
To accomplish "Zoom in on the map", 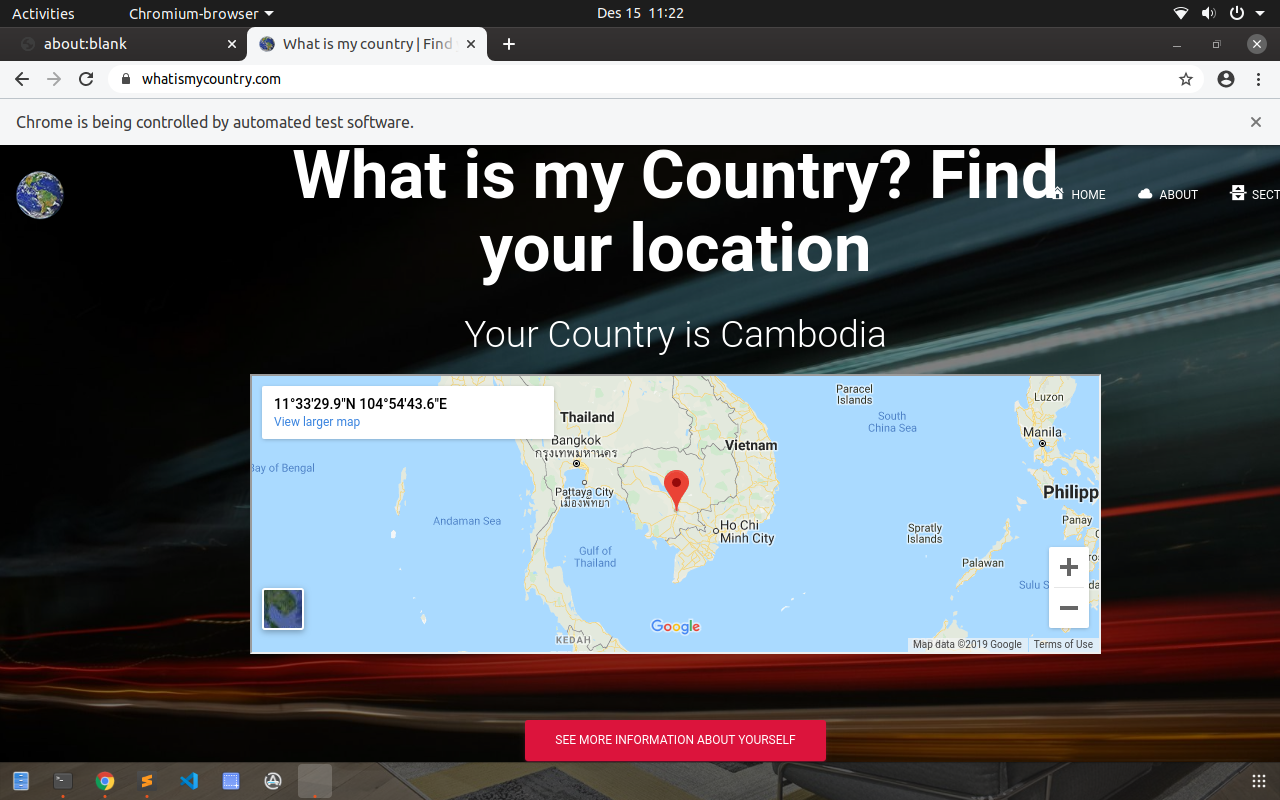I will tap(1068, 568).
